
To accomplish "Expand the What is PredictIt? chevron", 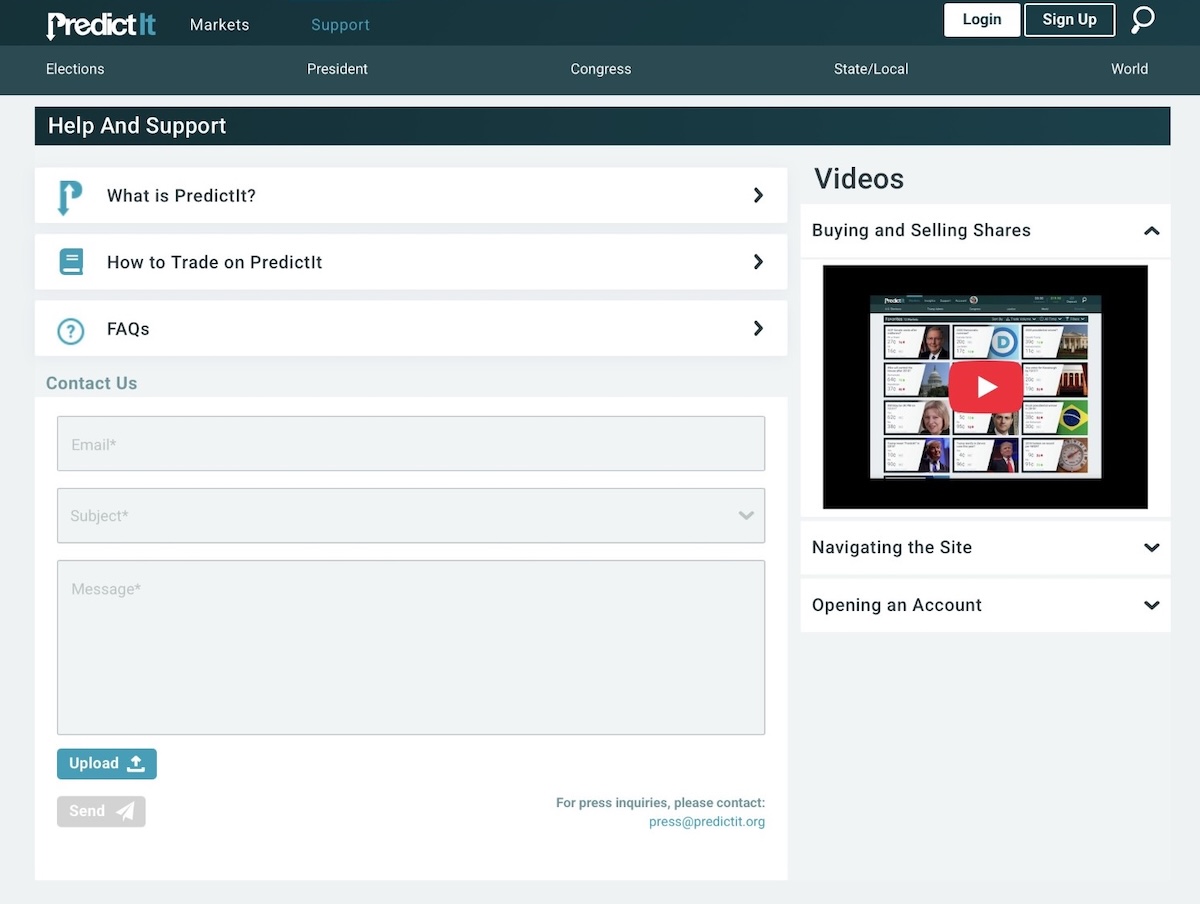I will 758,195.
